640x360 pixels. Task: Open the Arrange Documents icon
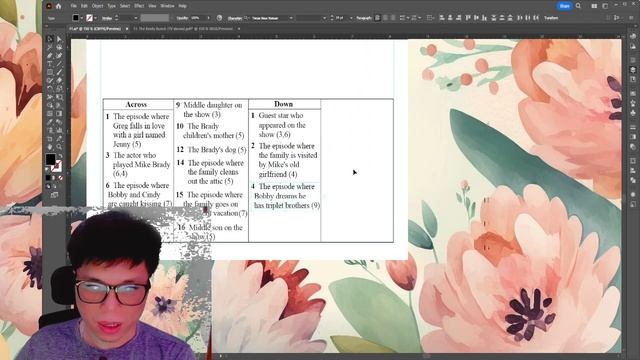594,6
